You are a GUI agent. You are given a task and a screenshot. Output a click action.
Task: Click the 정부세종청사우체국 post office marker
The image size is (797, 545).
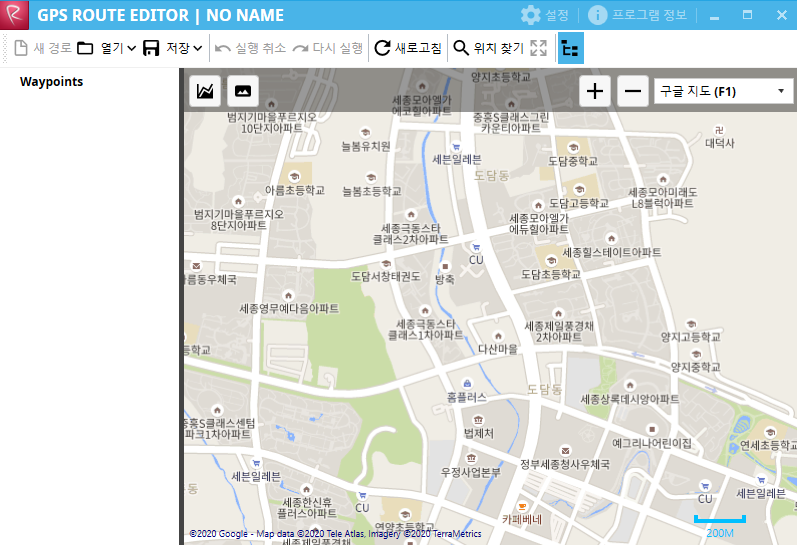tap(565, 451)
